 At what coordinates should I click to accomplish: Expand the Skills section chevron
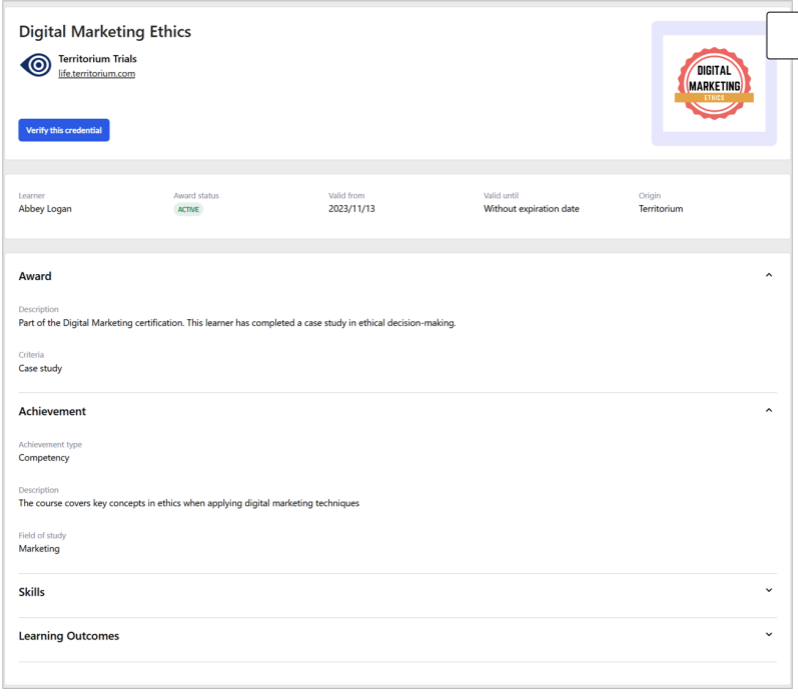768,591
